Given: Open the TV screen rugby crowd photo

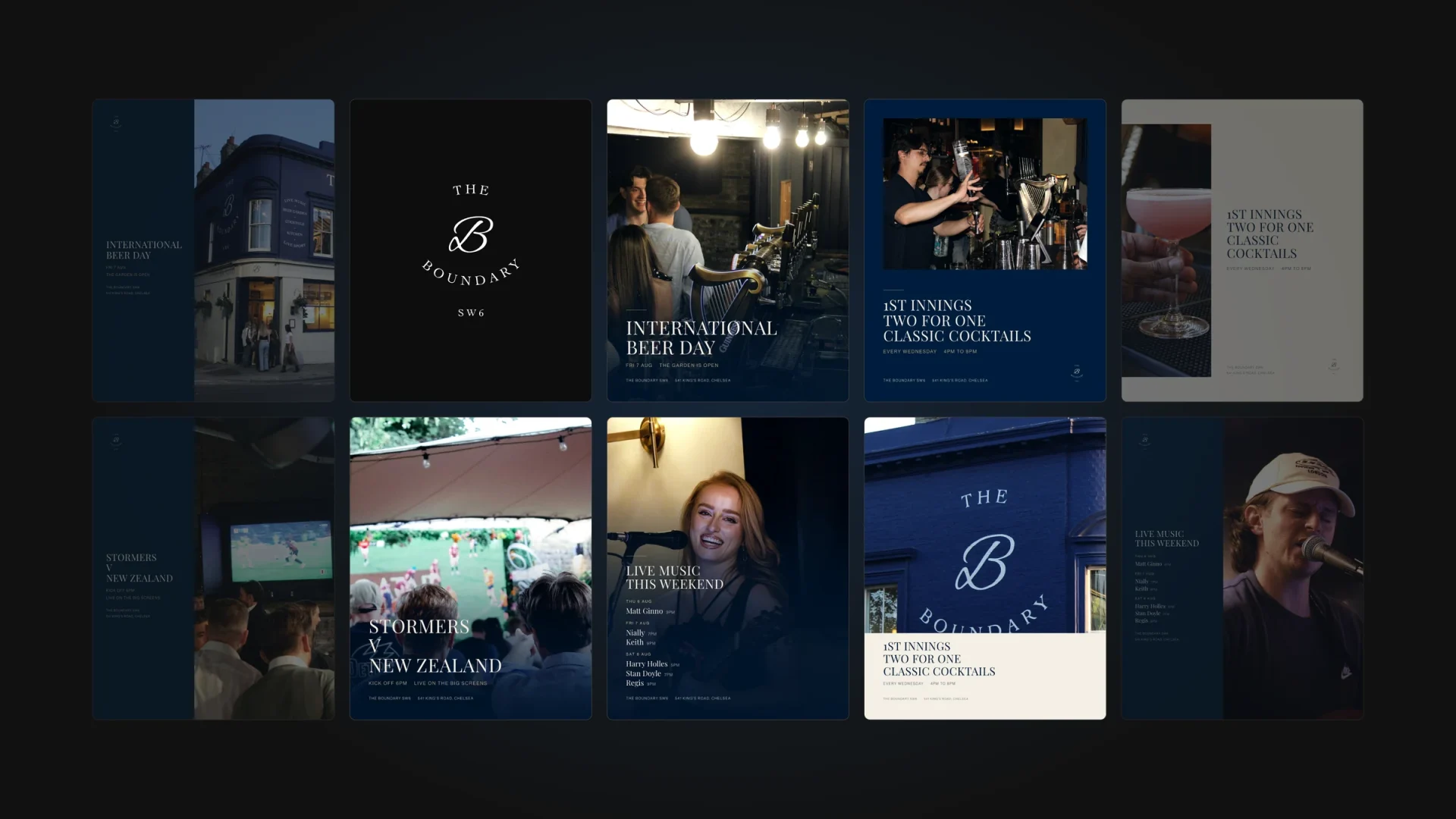Looking at the screenshot, I should tap(264, 568).
